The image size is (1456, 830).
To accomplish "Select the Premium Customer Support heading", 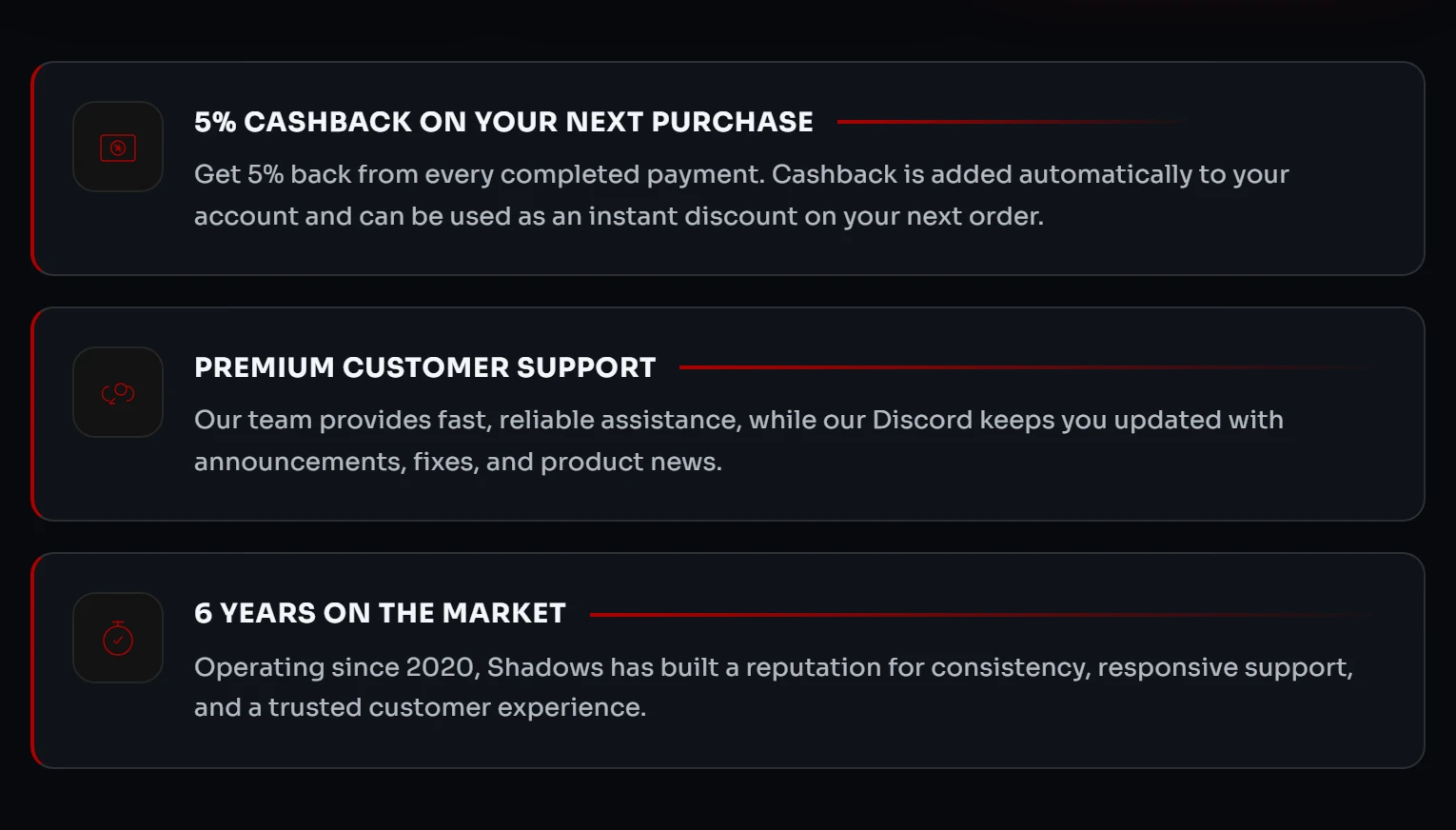I will click(424, 367).
